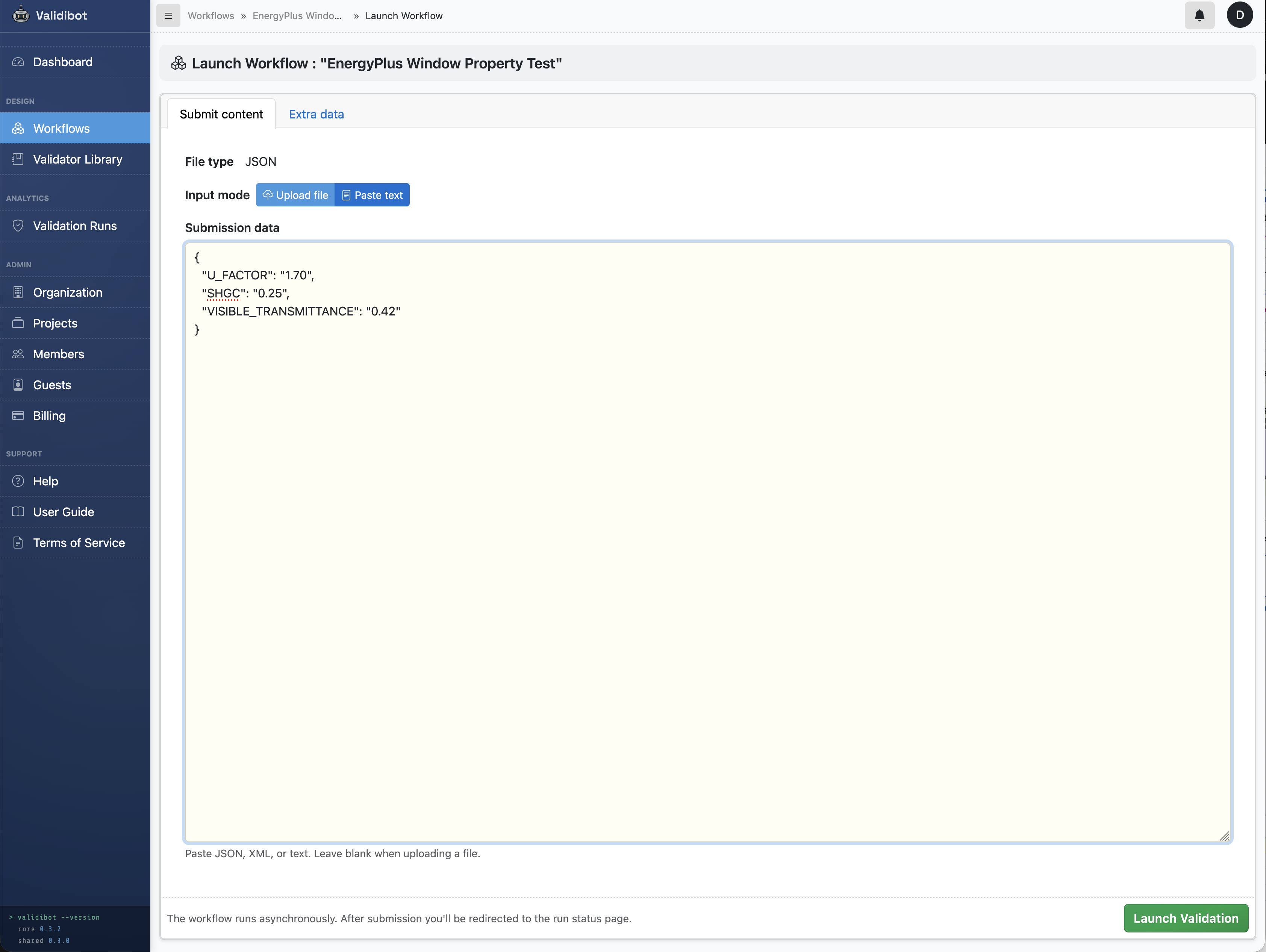Switch input mode to Paste text

(372, 195)
